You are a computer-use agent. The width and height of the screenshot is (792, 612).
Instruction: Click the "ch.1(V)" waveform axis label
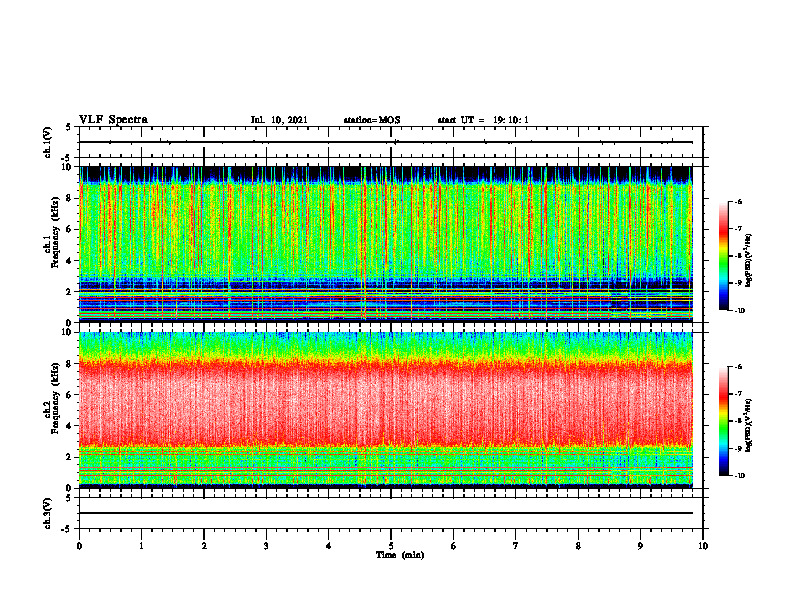[x=47, y=142]
